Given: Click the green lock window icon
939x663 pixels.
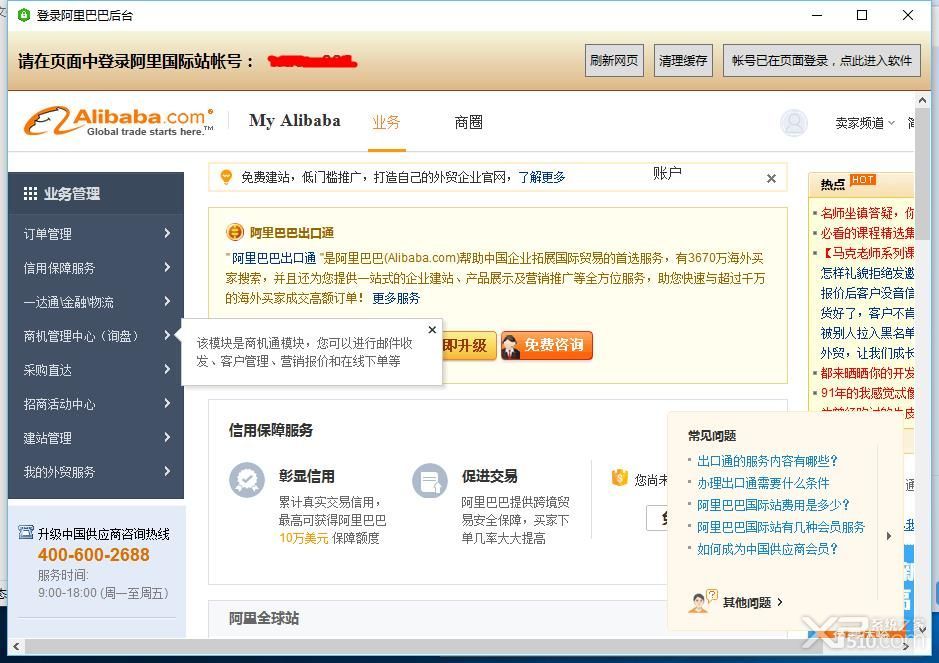Looking at the screenshot, I should click(23, 15).
